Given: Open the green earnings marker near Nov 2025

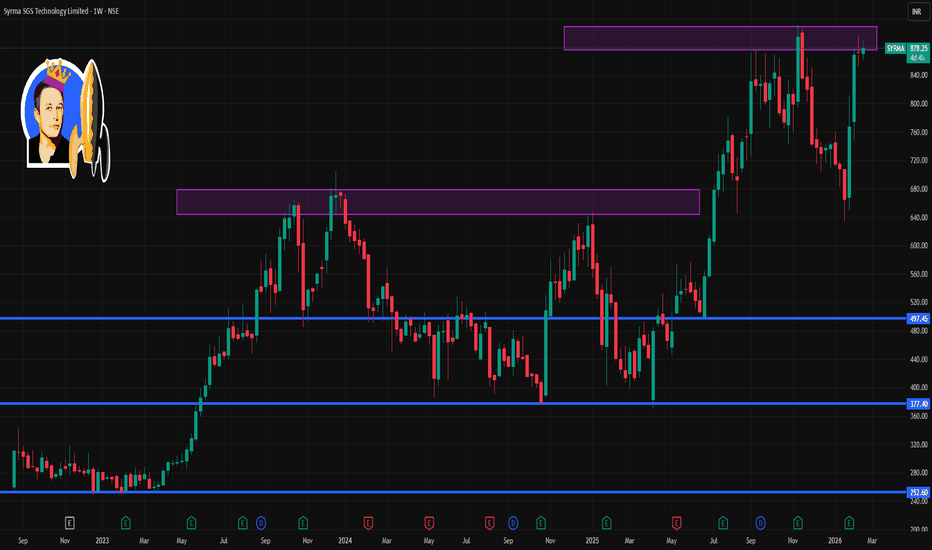Looking at the screenshot, I should [x=798, y=523].
